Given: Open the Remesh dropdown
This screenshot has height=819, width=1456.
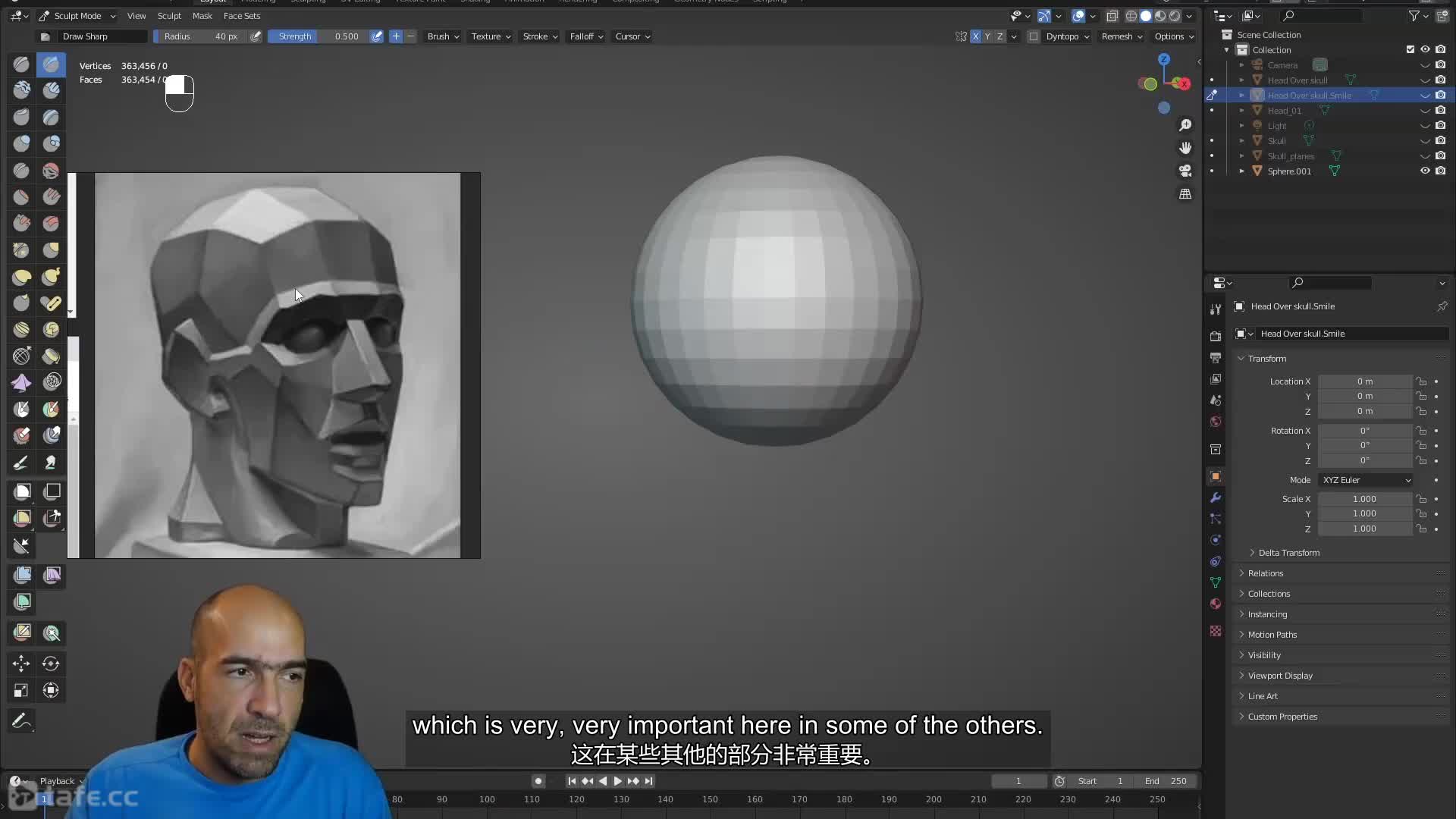Looking at the screenshot, I should click(x=1122, y=36).
